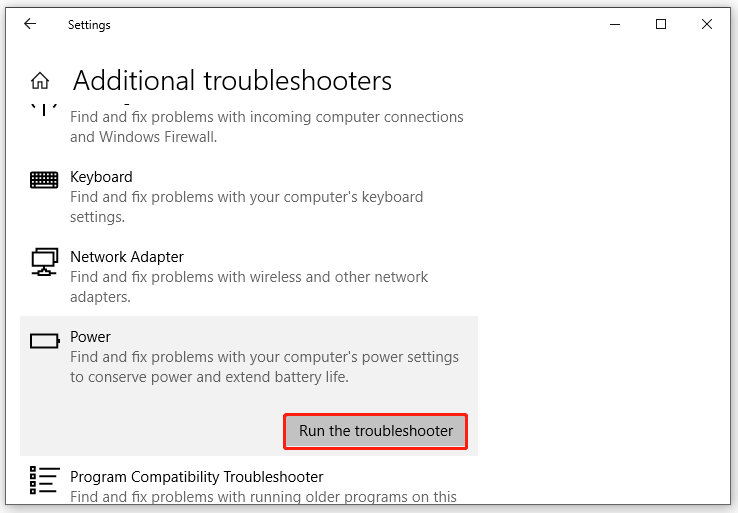Click the Settings window title
The height and width of the screenshot is (513, 738).
click(x=88, y=24)
